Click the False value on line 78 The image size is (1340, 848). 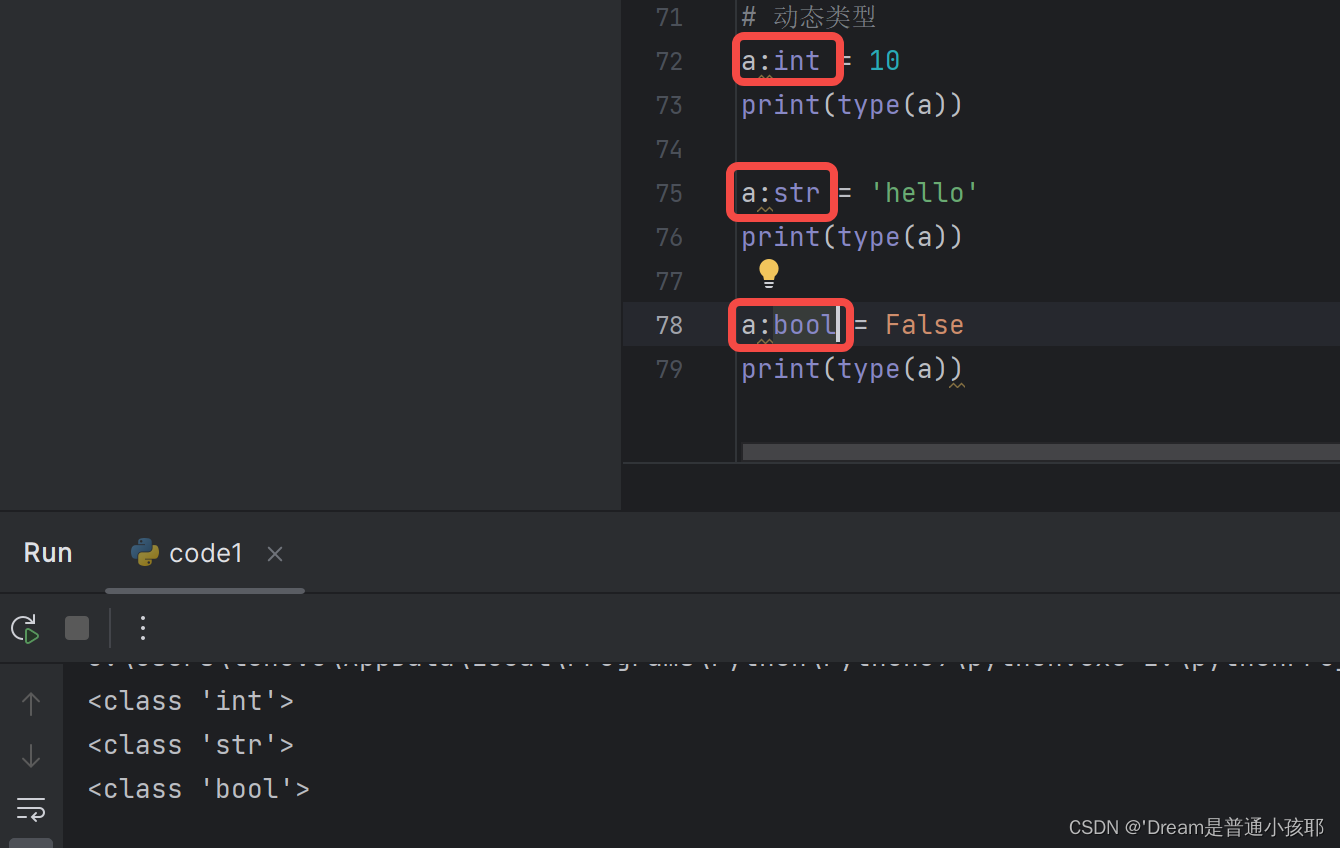pyautogui.click(x=925, y=325)
